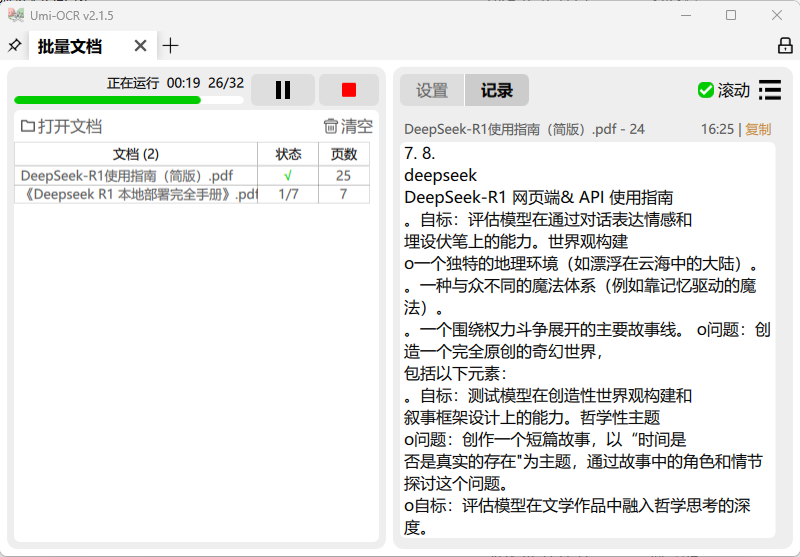The image size is (800, 557).
Task: Click the 正在运行 status text
Action: 133,83
